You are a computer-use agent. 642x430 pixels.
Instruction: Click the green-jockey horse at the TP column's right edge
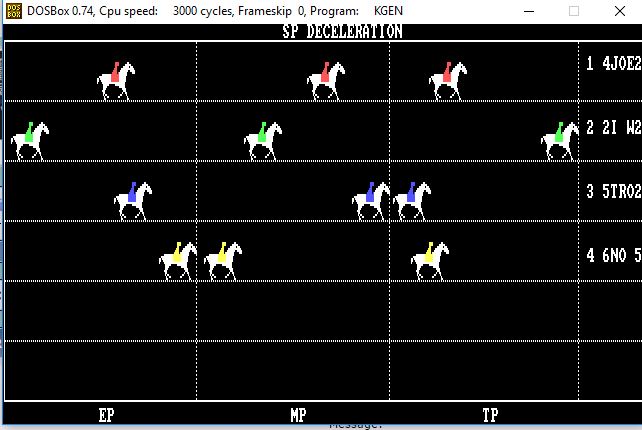click(560, 141)
